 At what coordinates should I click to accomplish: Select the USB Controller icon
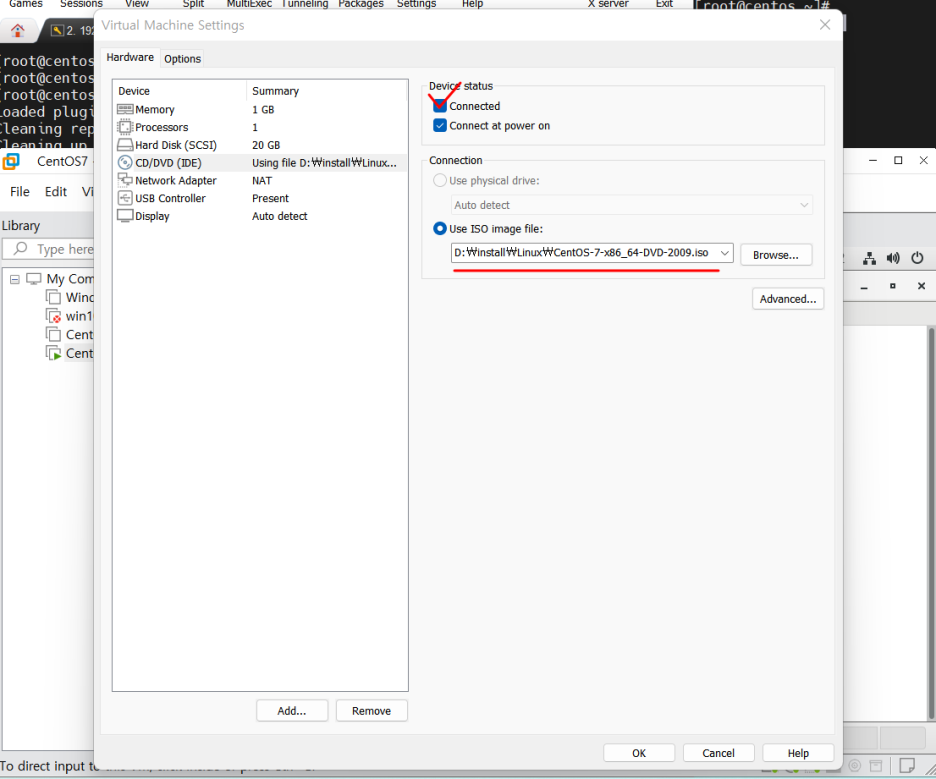[x=125, y=198]
